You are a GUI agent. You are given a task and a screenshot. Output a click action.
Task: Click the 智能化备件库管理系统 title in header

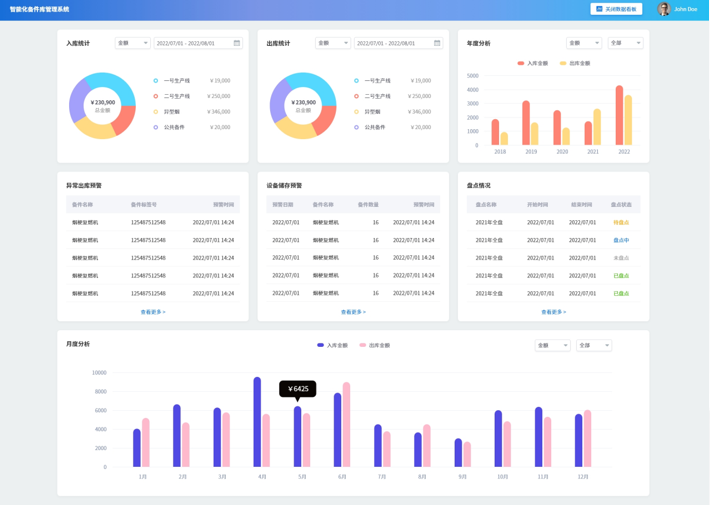[40, 9]
